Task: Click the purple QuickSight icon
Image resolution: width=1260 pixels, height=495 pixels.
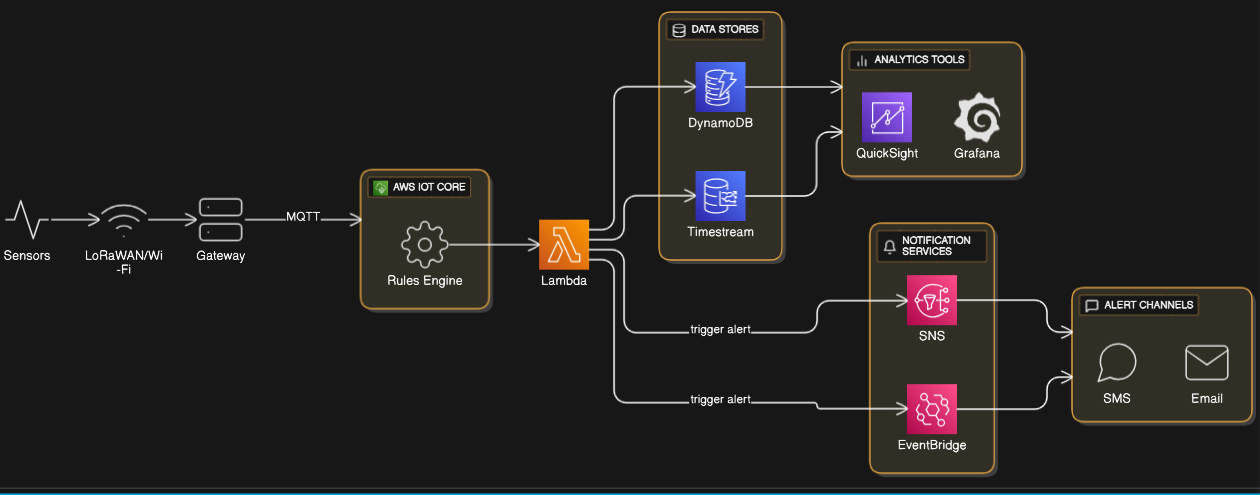Action: [887, 117]
